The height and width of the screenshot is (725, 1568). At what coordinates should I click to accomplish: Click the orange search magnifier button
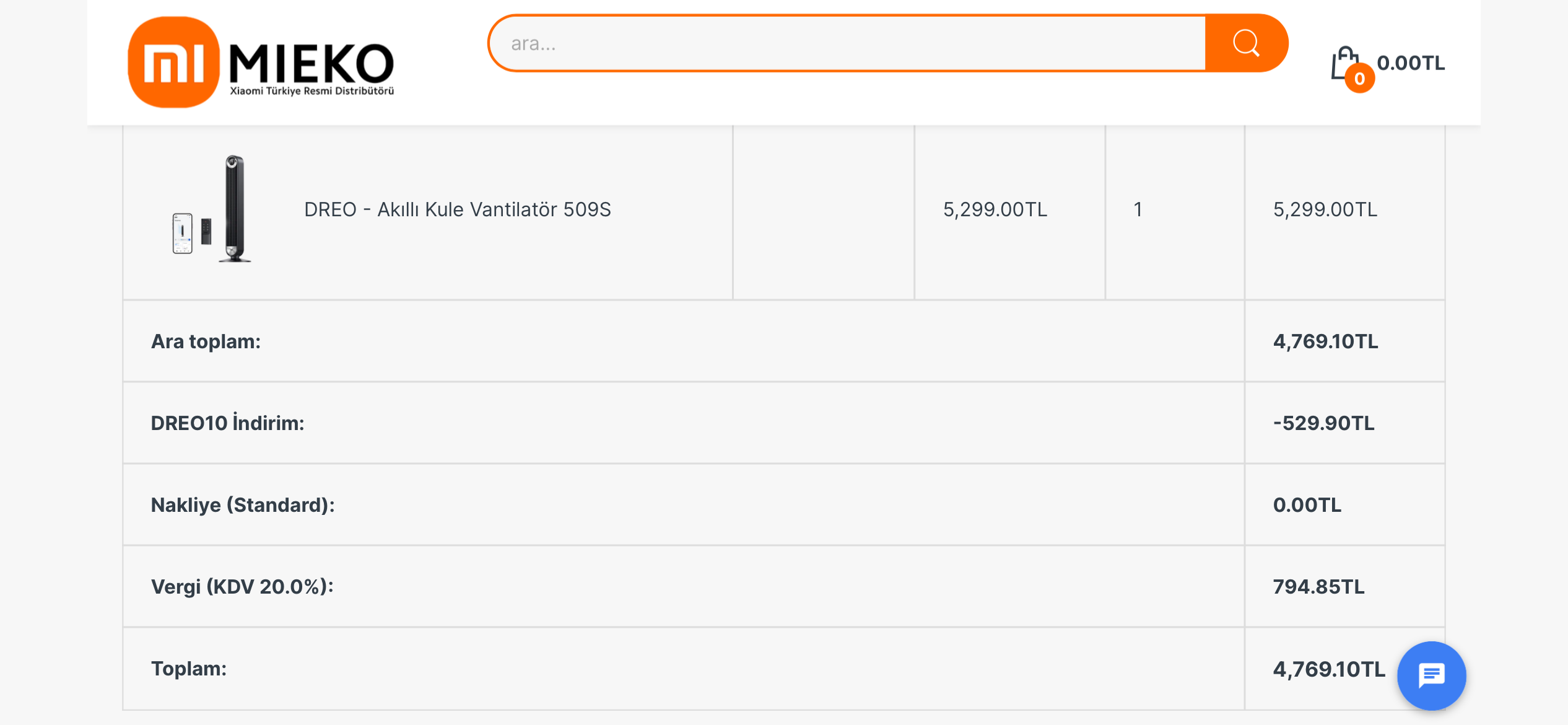(1246, 43)
